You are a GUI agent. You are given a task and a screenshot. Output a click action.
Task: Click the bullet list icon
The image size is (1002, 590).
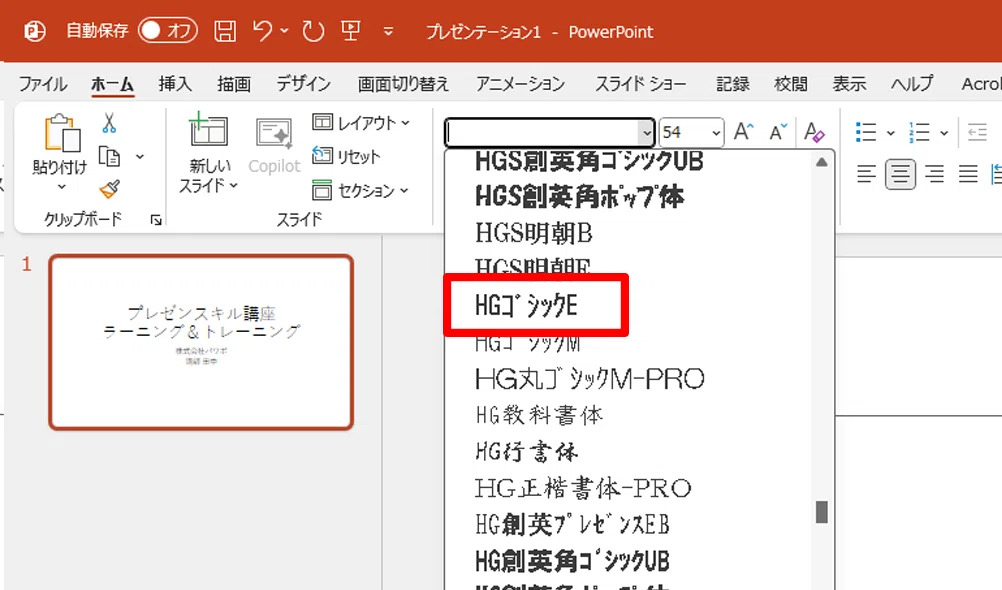pos(866,132)
